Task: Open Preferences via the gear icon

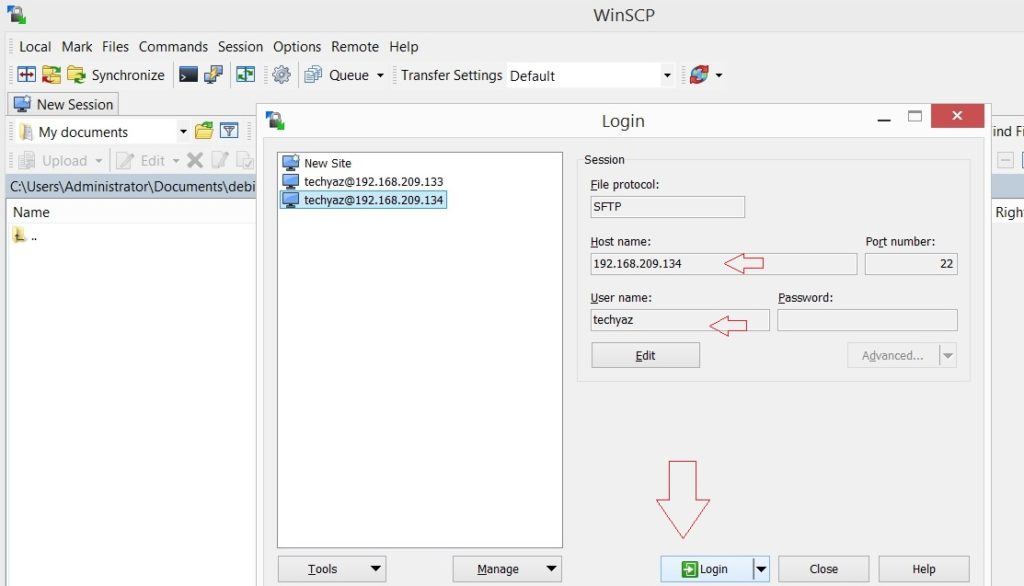Action: click(281, 75)
